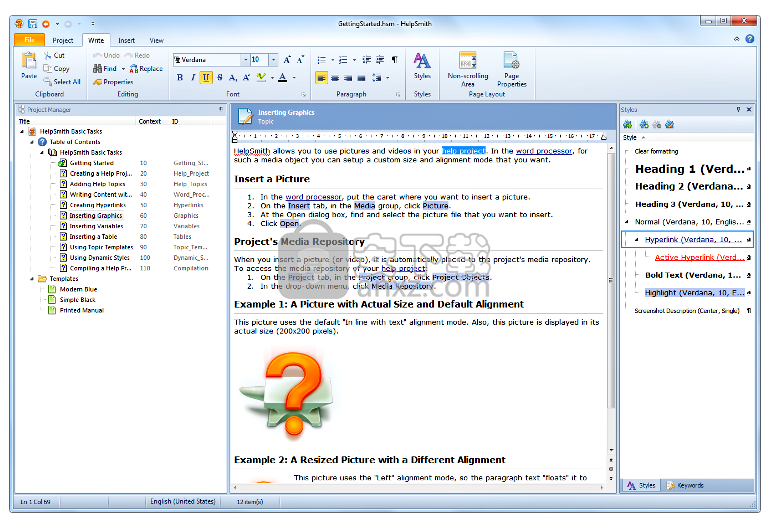Image resolution: width=773 pixels, height=522 pixels.
Task: Toggle Bold formatting
Action: [180, 77]
